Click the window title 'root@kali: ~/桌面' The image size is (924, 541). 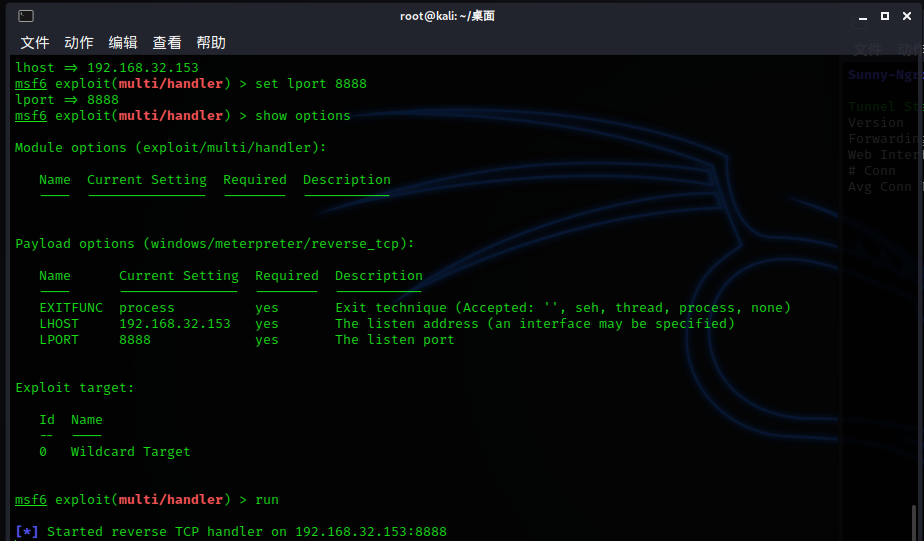click(x=447, y=16)
